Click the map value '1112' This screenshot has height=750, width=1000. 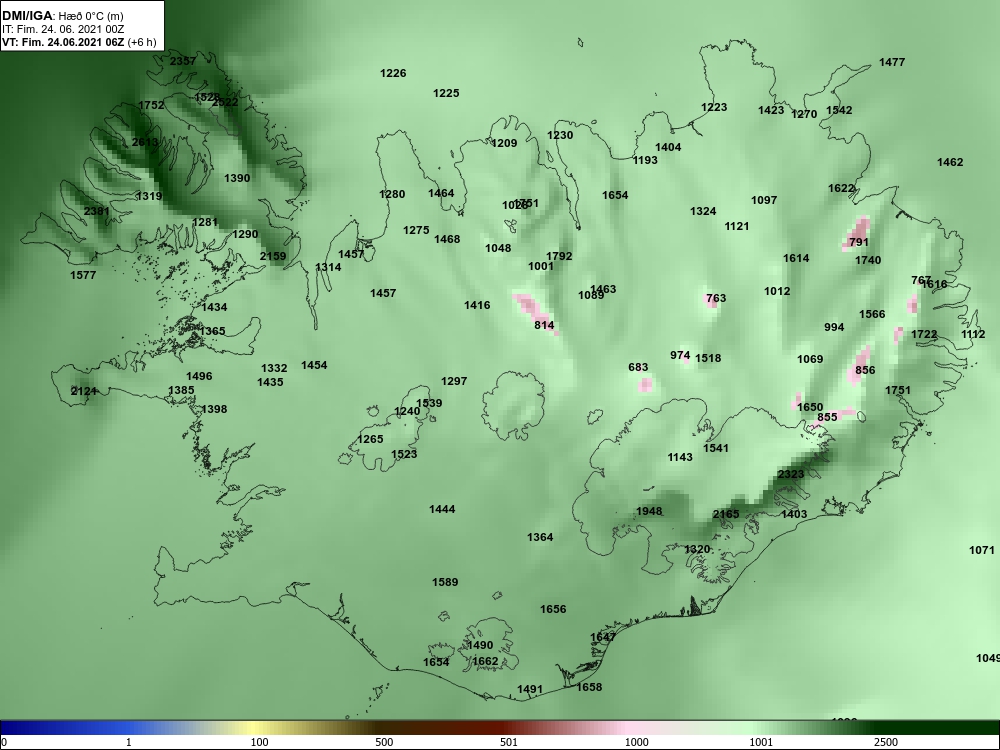click(973, 335)
